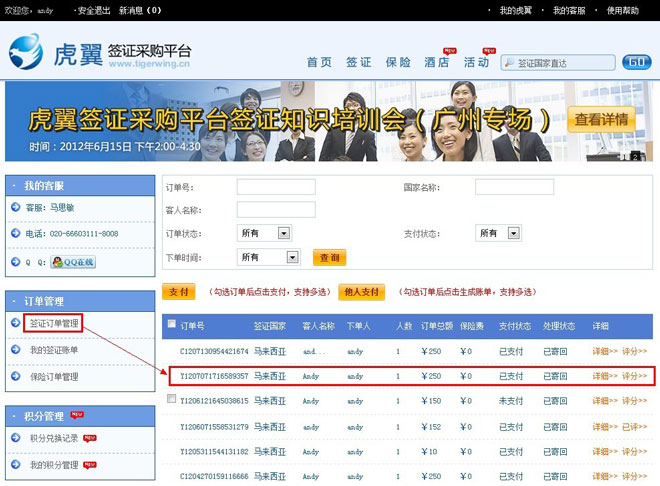Image resolution: width=660 pixels, height=486 pixels.
Task: Toggle the select-all checkbox in the 订单号 header
Action: 171,324
